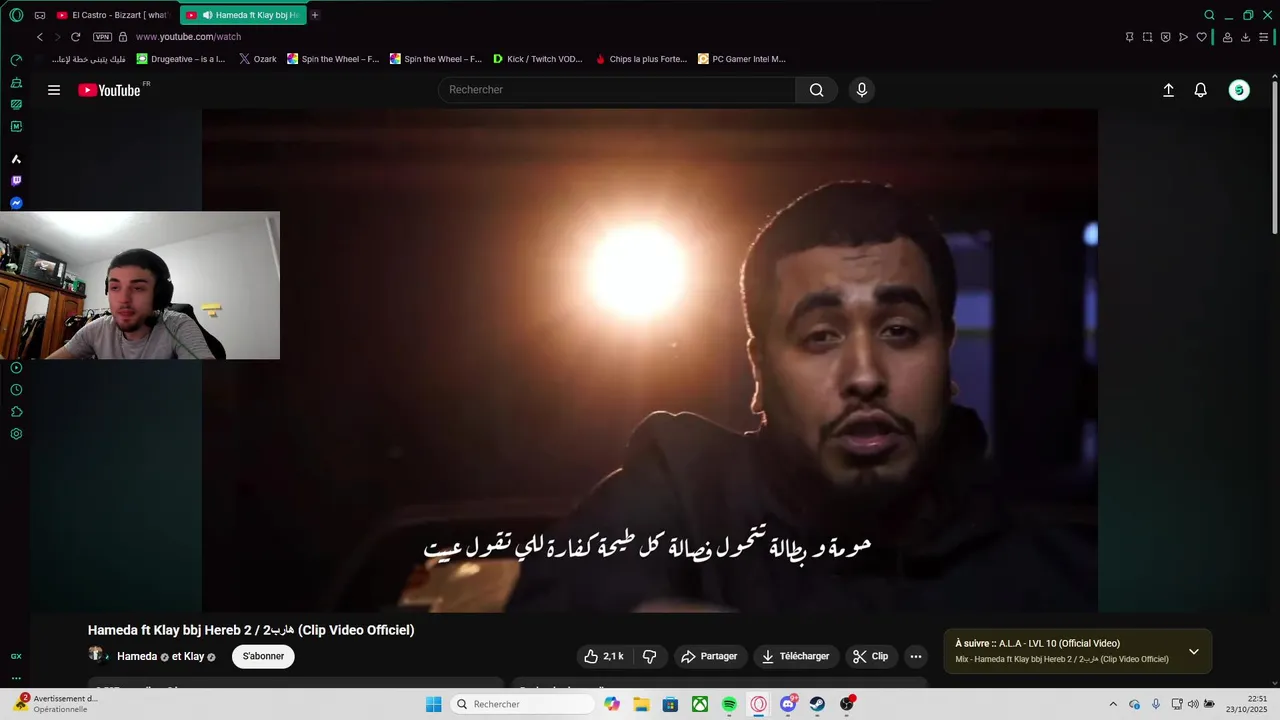Viewport: 1280px width, 720px height.
Task: Expand the À suivre playlist chevron
Action: click(x=1193, y=652)
